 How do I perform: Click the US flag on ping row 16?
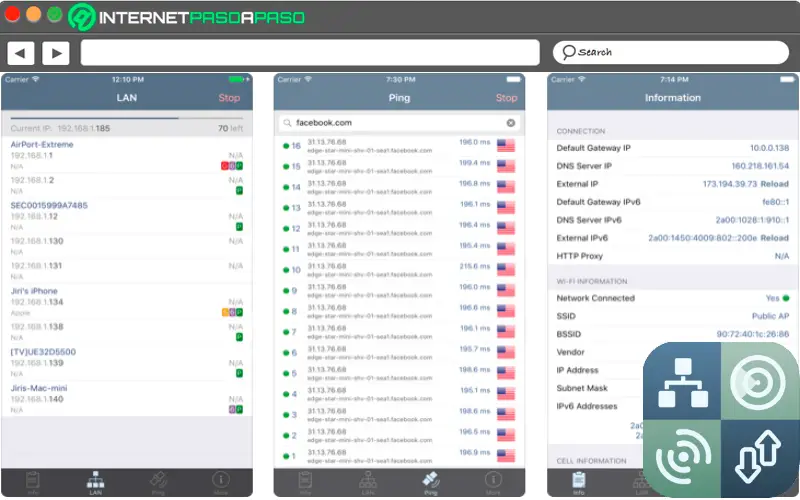(506, 145)
